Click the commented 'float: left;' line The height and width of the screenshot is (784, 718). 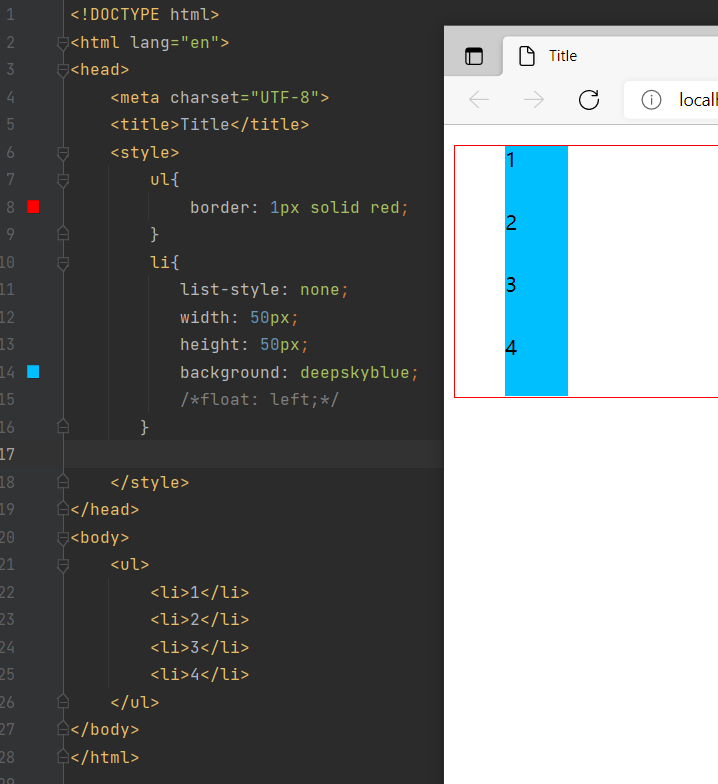tap(260, 400)
